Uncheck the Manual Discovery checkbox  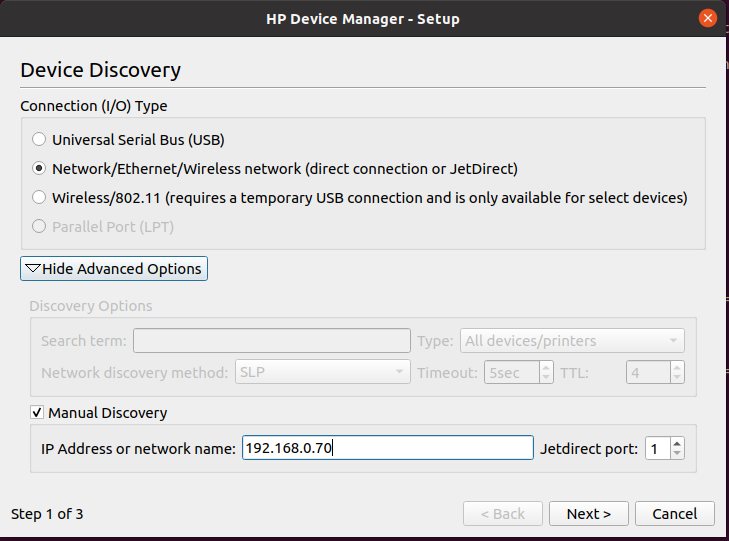(38, 413)
